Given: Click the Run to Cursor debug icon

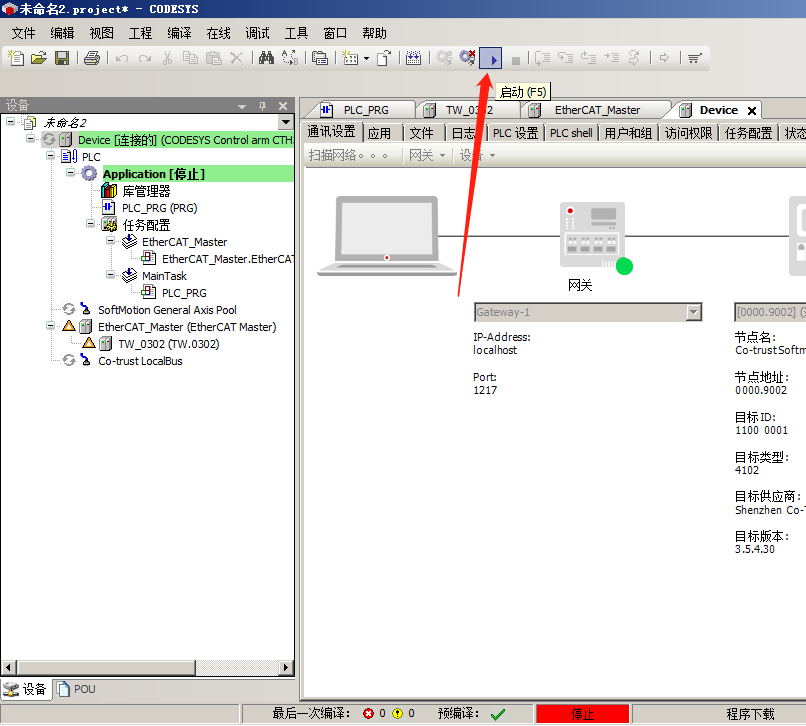Looking at the screenshot, I should [611, 58].
